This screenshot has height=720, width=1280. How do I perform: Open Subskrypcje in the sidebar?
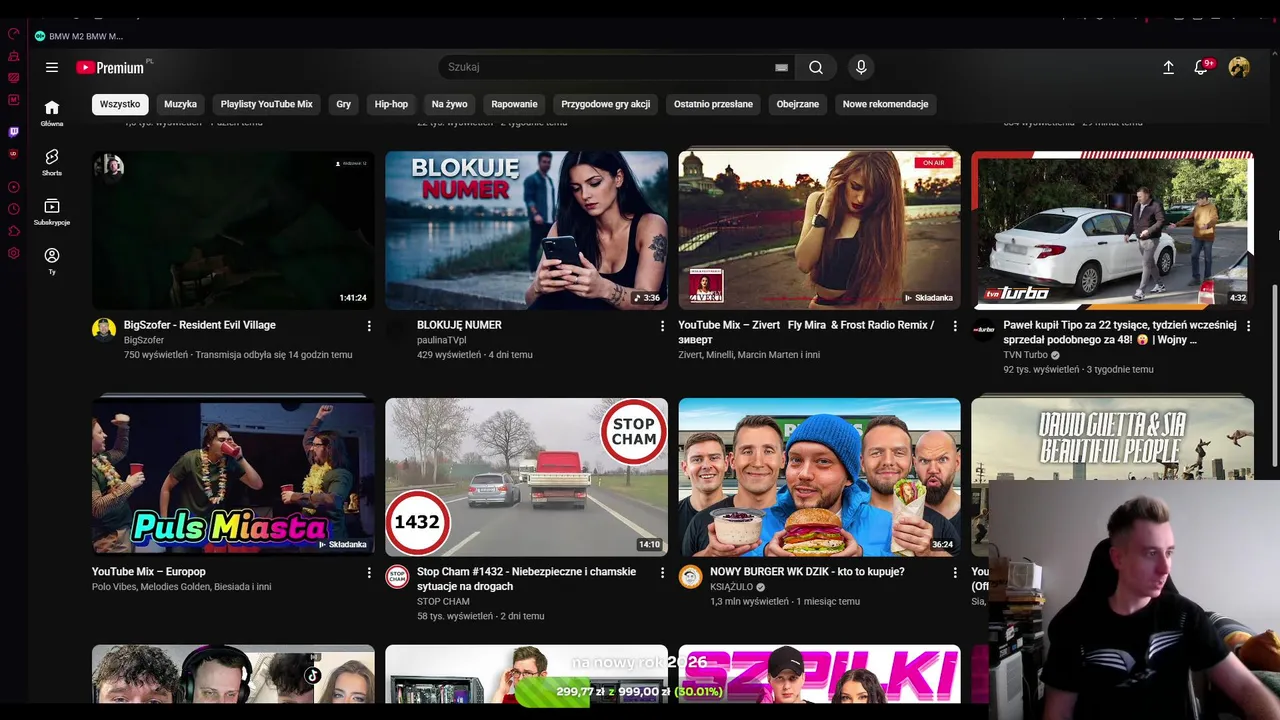pyautogui.click(x=52, y=212)
